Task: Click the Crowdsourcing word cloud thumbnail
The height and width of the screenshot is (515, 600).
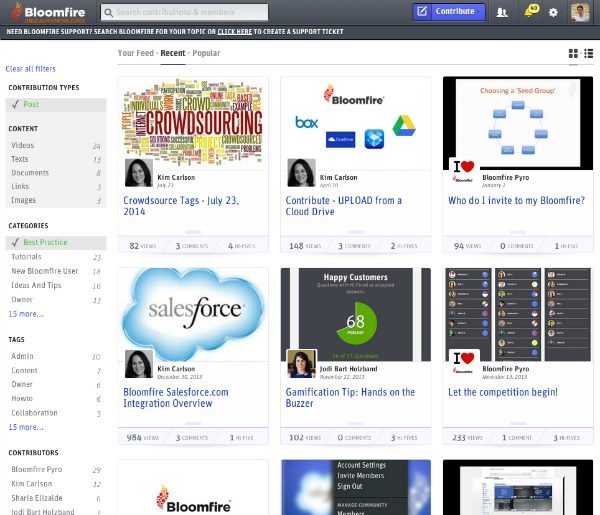Action: [x=193, y=122]
